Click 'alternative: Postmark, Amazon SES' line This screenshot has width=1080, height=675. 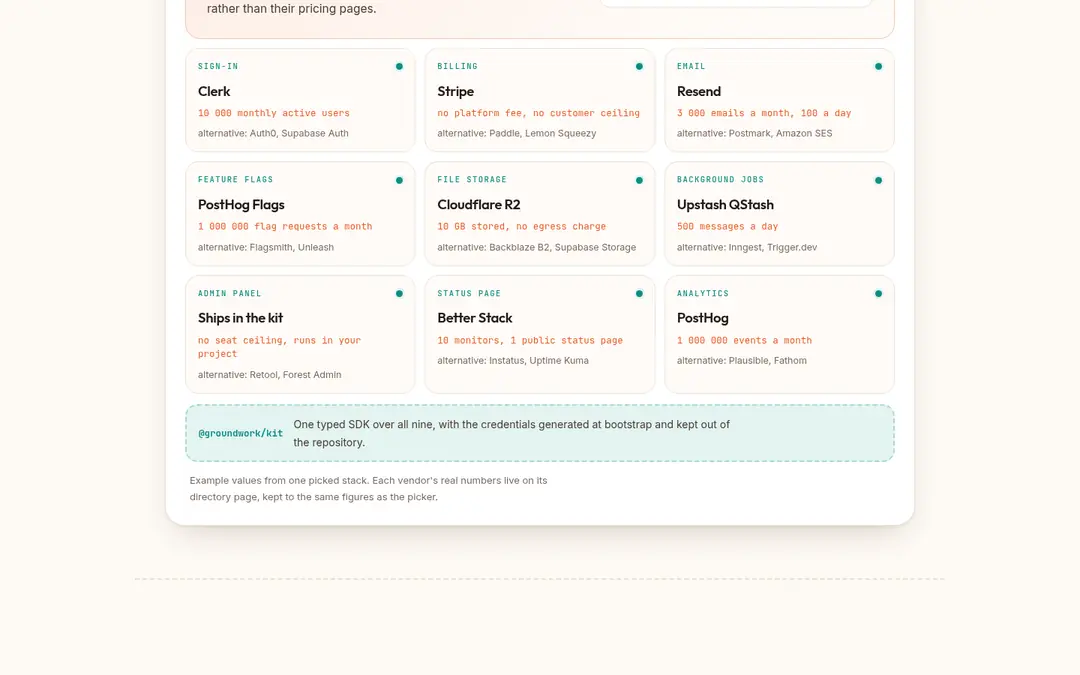[754, 133]
